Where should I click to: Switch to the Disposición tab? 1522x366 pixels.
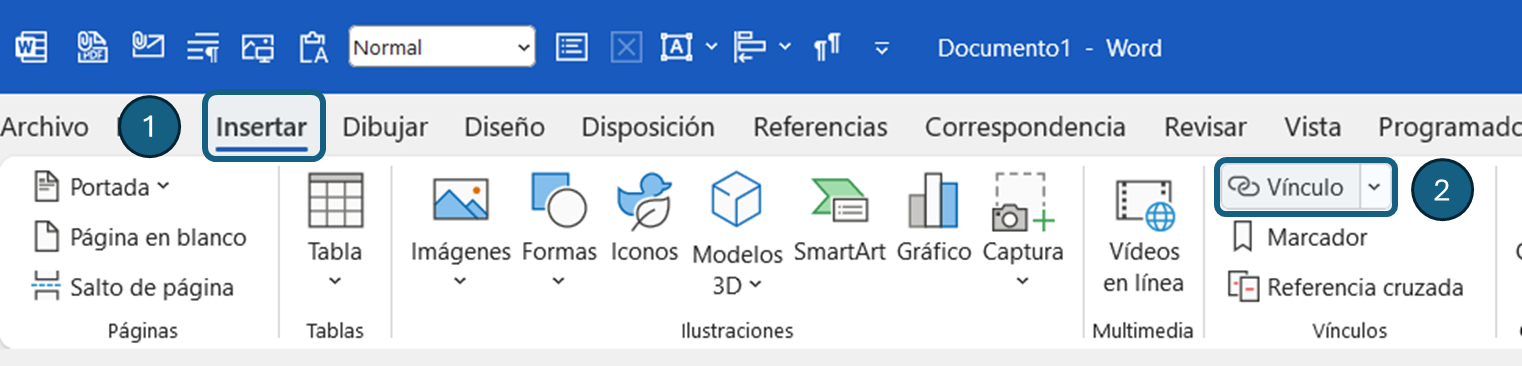pos(648,127)
